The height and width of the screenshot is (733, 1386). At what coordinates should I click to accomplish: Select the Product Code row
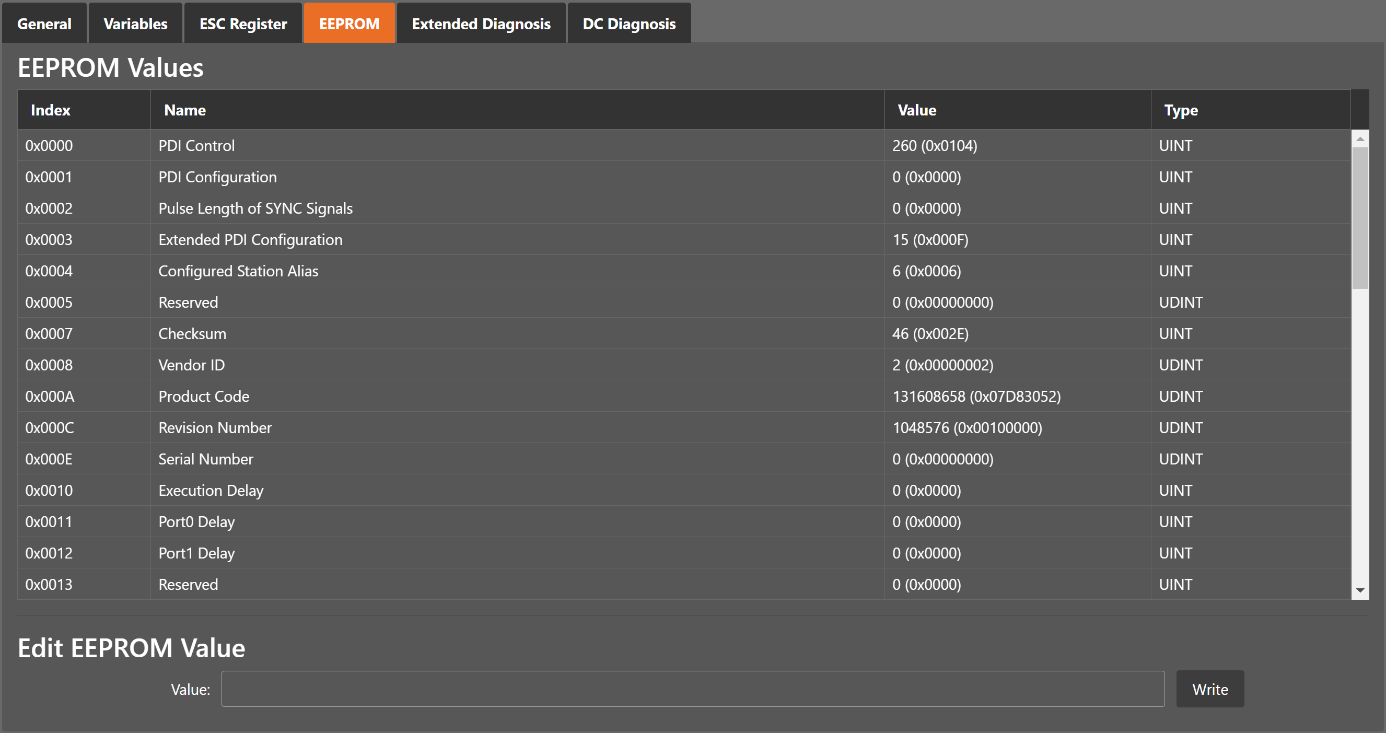coord(204,396)
